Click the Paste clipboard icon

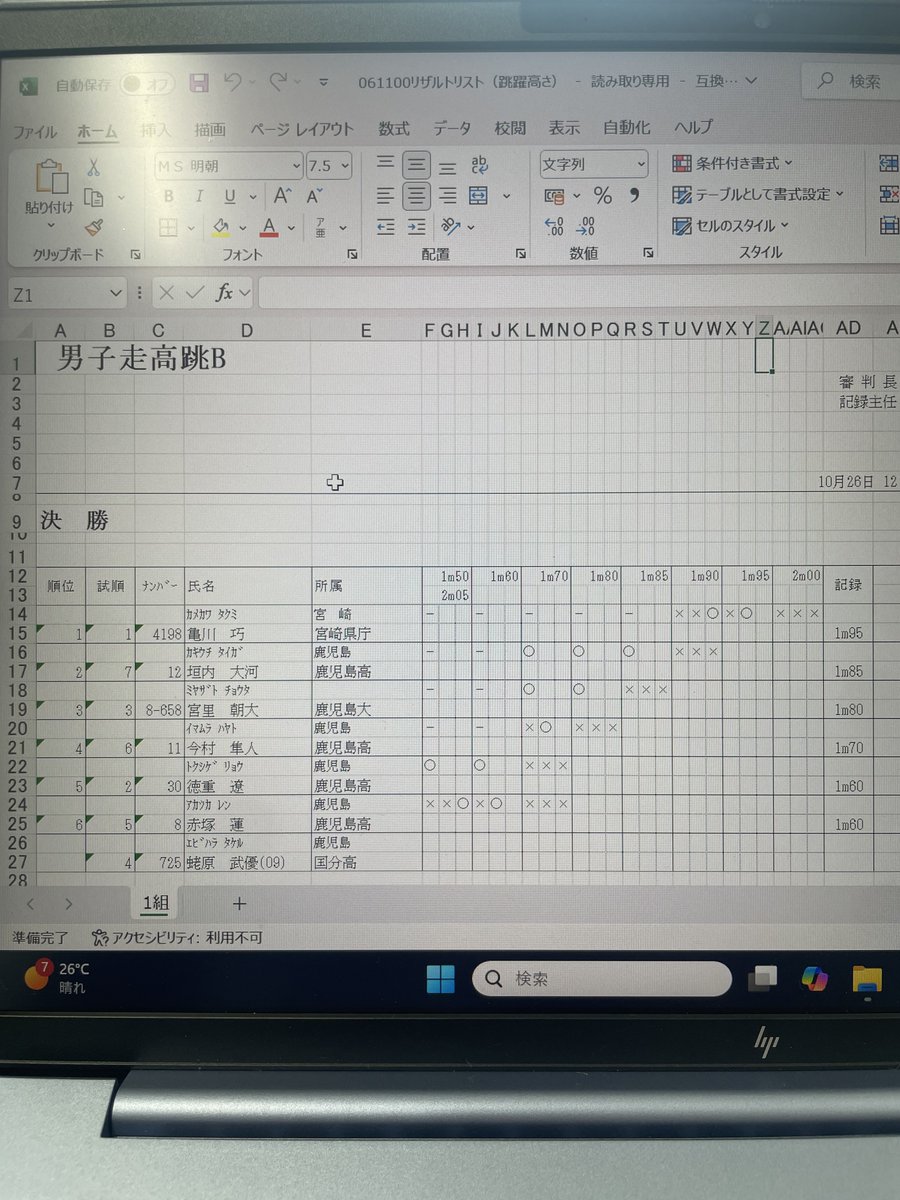(50, 176)
